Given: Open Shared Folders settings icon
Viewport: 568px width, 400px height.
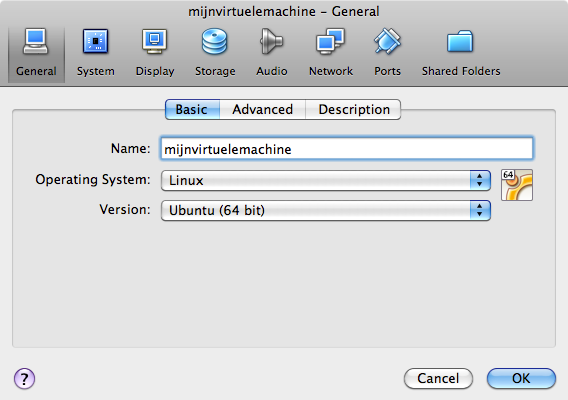Looking at the screenshot, I should (460, 41).
